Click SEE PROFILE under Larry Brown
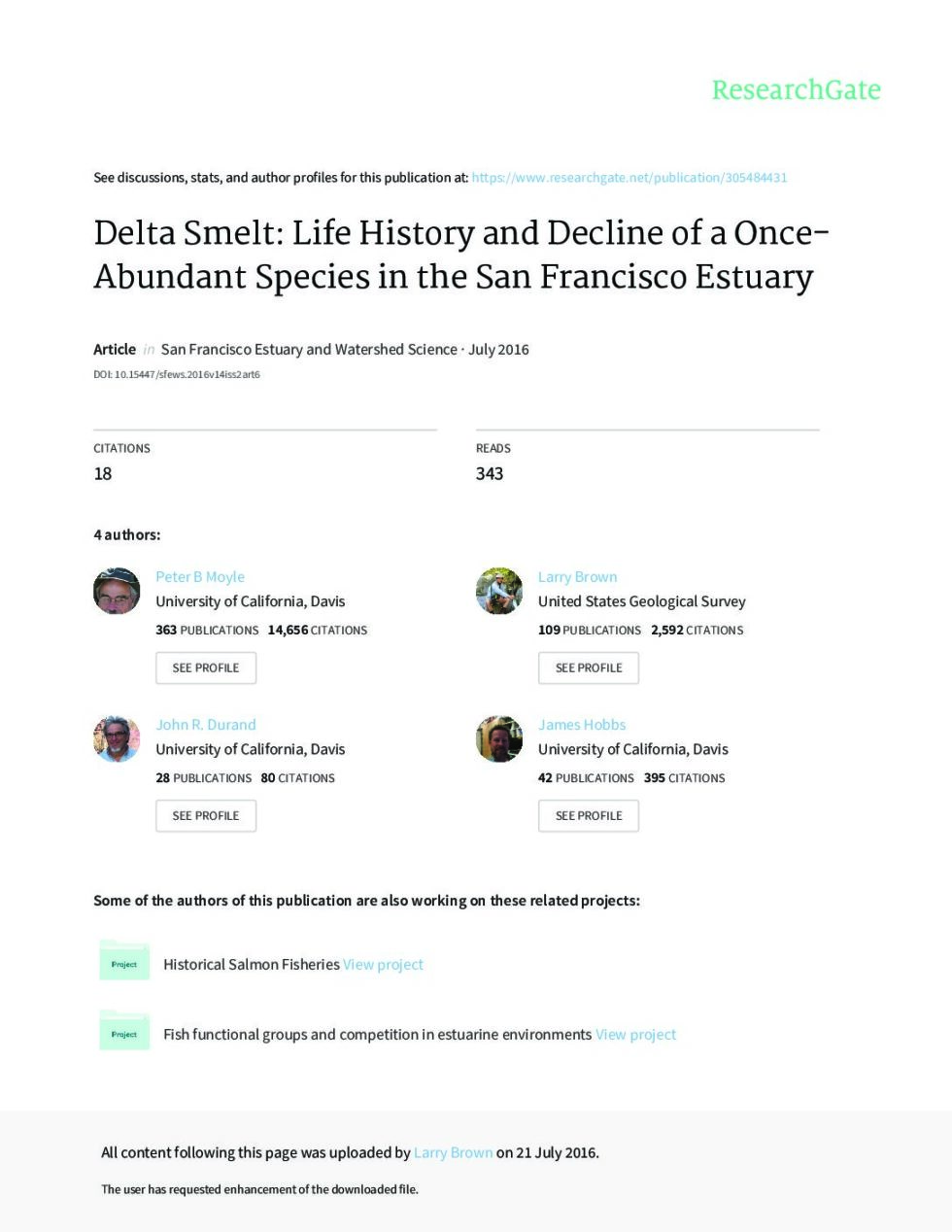Viewport: 952px width, 1232px height. click(589, 667)
